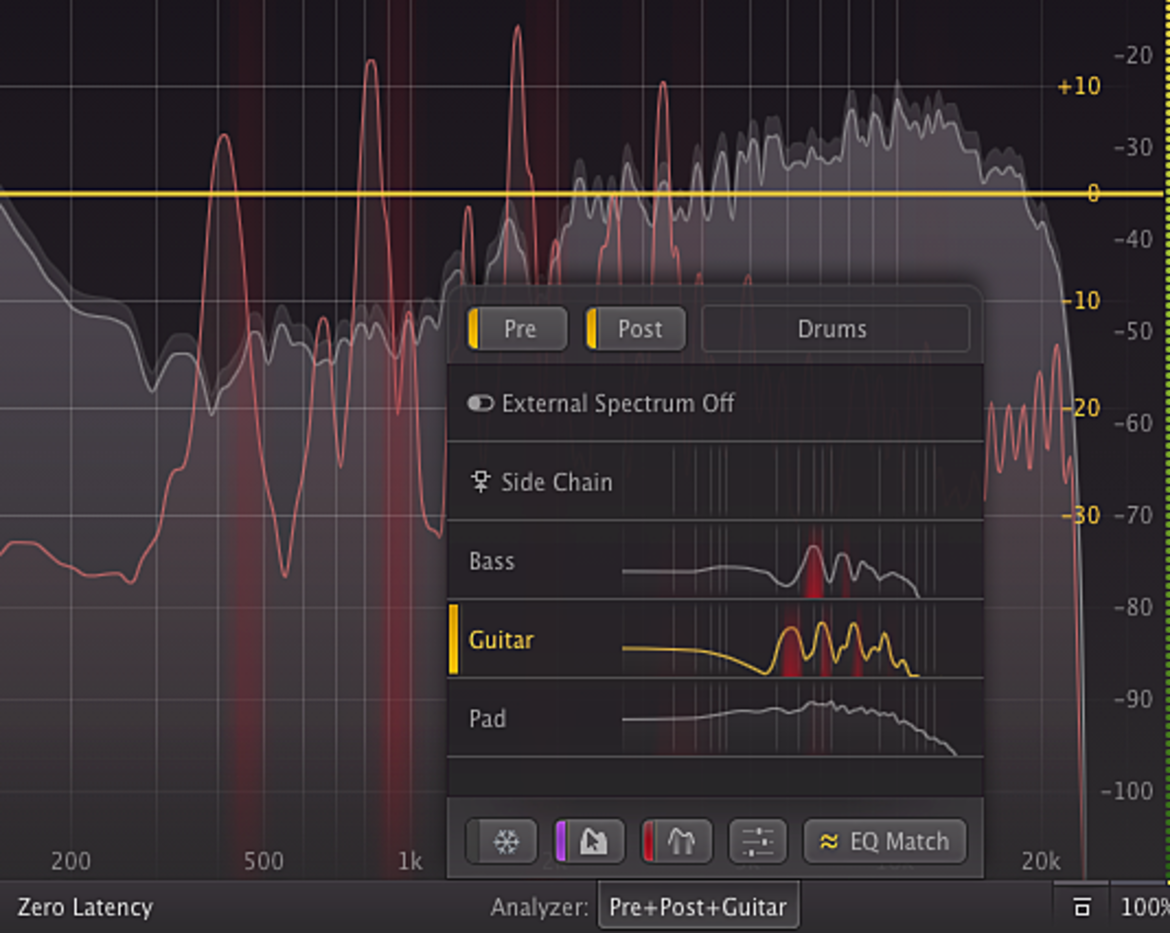1170x933 pixels.
Task: Open analyzer settings sliders icon
Action: pos(757,841)
